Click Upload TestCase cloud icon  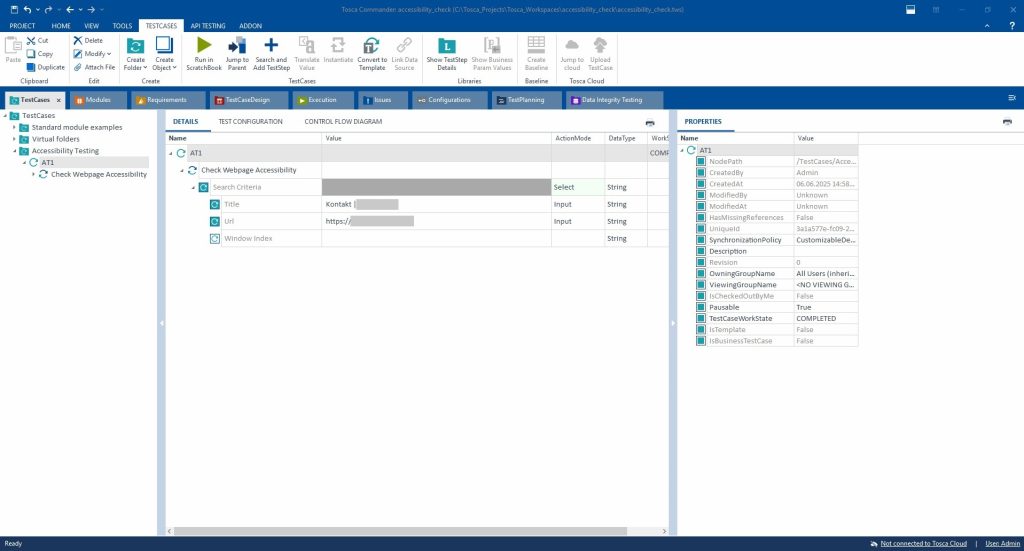click(x=600, y=45)
